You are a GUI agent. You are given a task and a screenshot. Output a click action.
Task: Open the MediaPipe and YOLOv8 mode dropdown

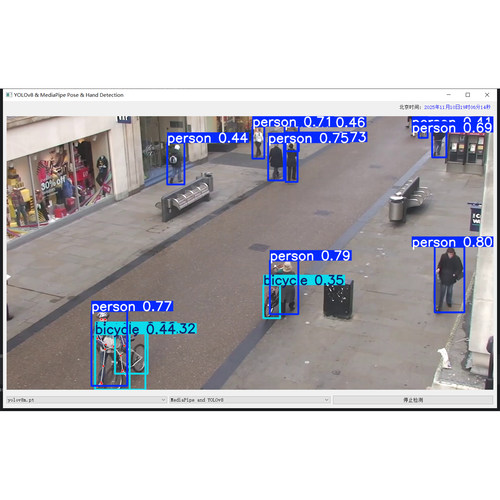click(250, 400)
